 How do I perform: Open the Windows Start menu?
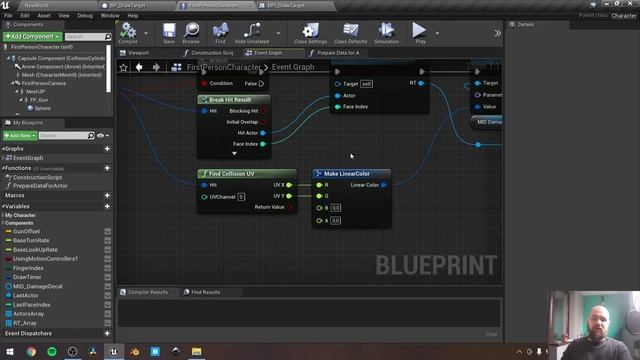tap(10, 351)
